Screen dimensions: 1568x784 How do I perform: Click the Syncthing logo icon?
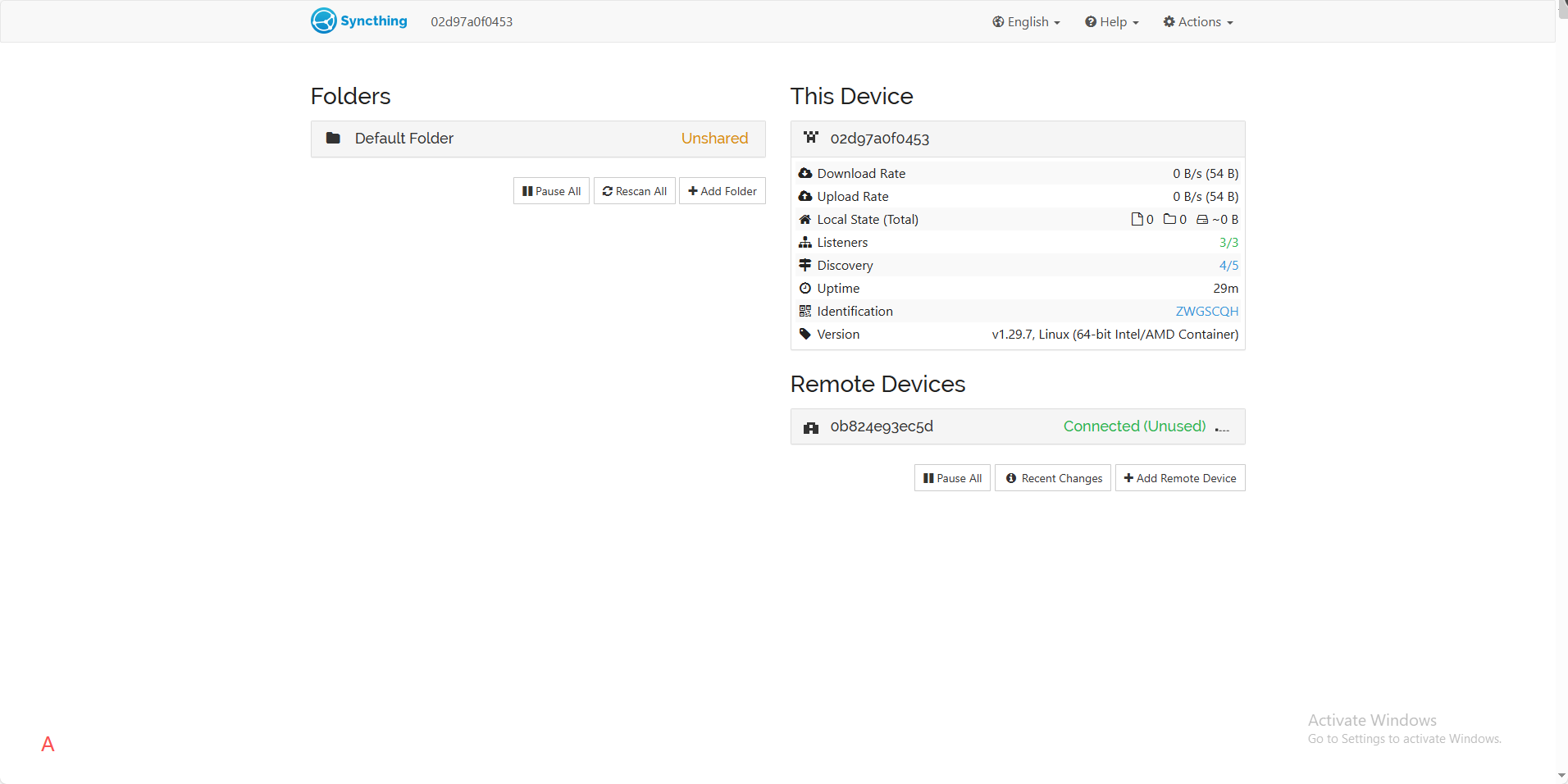[324, 21]
